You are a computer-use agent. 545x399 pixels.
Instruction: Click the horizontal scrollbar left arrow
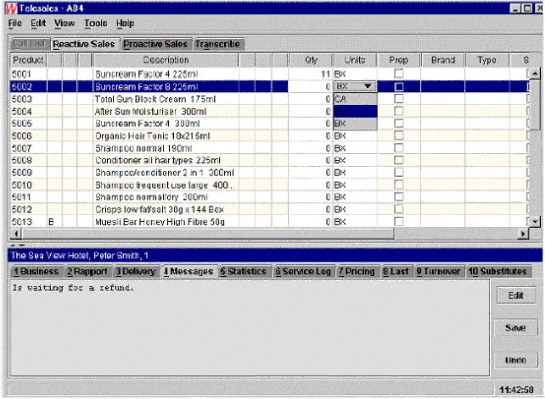pyautogui.click(x=15, y=234)
